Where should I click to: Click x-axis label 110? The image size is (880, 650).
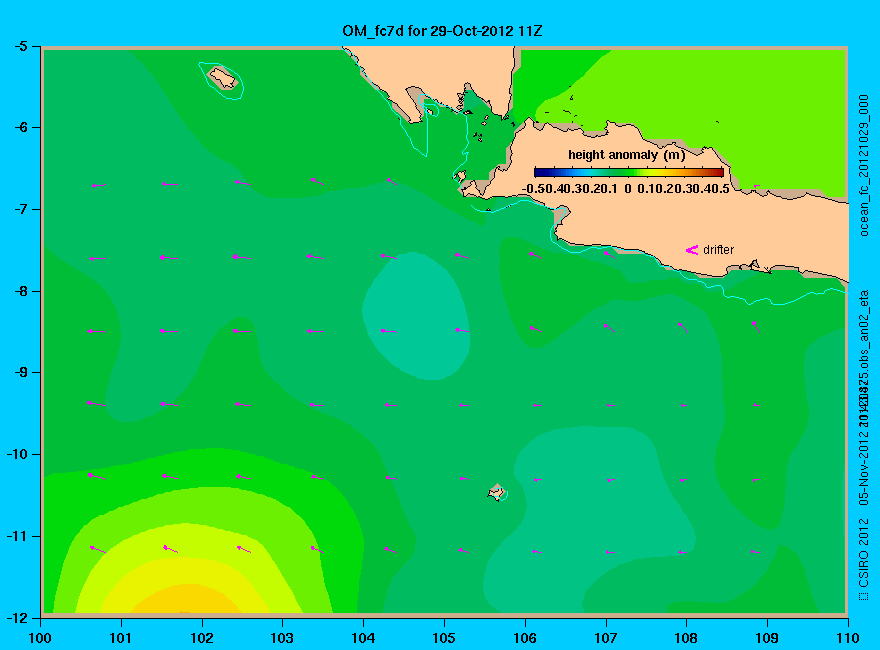coord(848,638)
